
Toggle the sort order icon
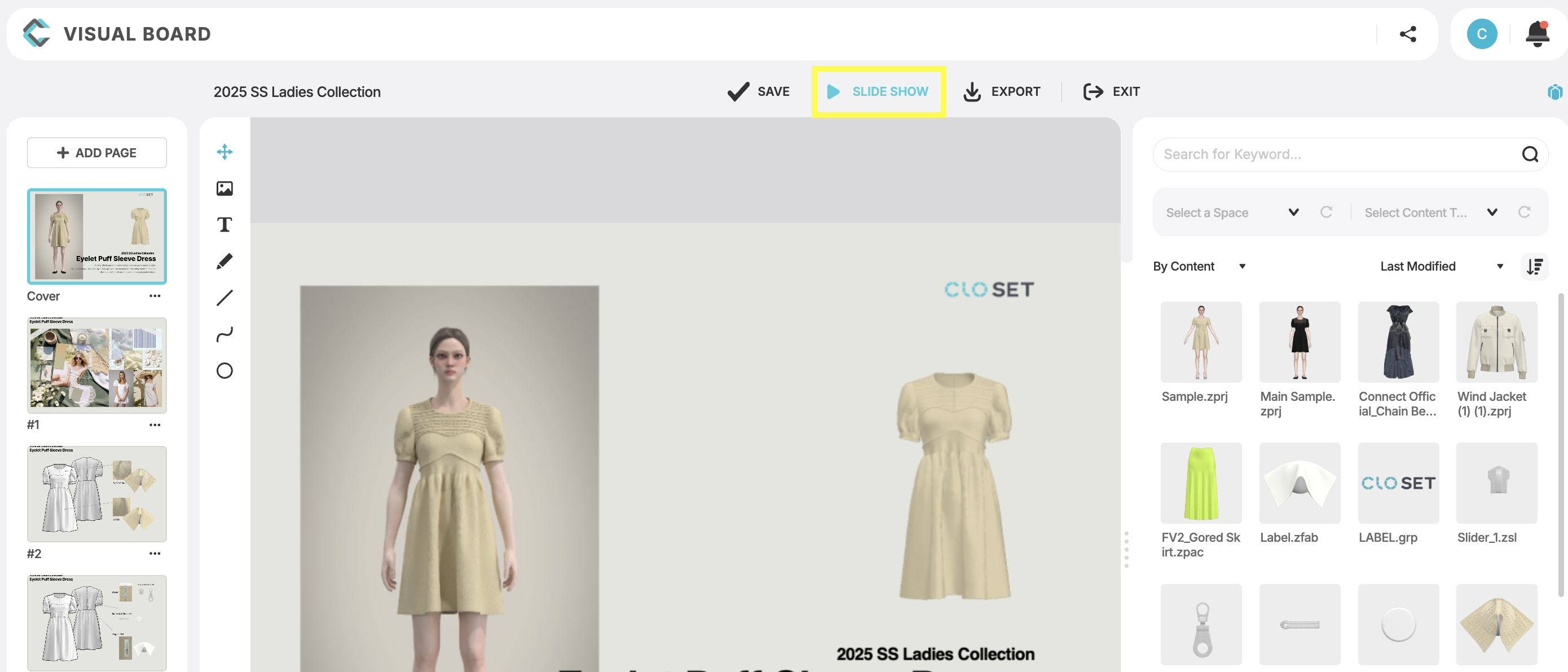(x=1534, y=266)
